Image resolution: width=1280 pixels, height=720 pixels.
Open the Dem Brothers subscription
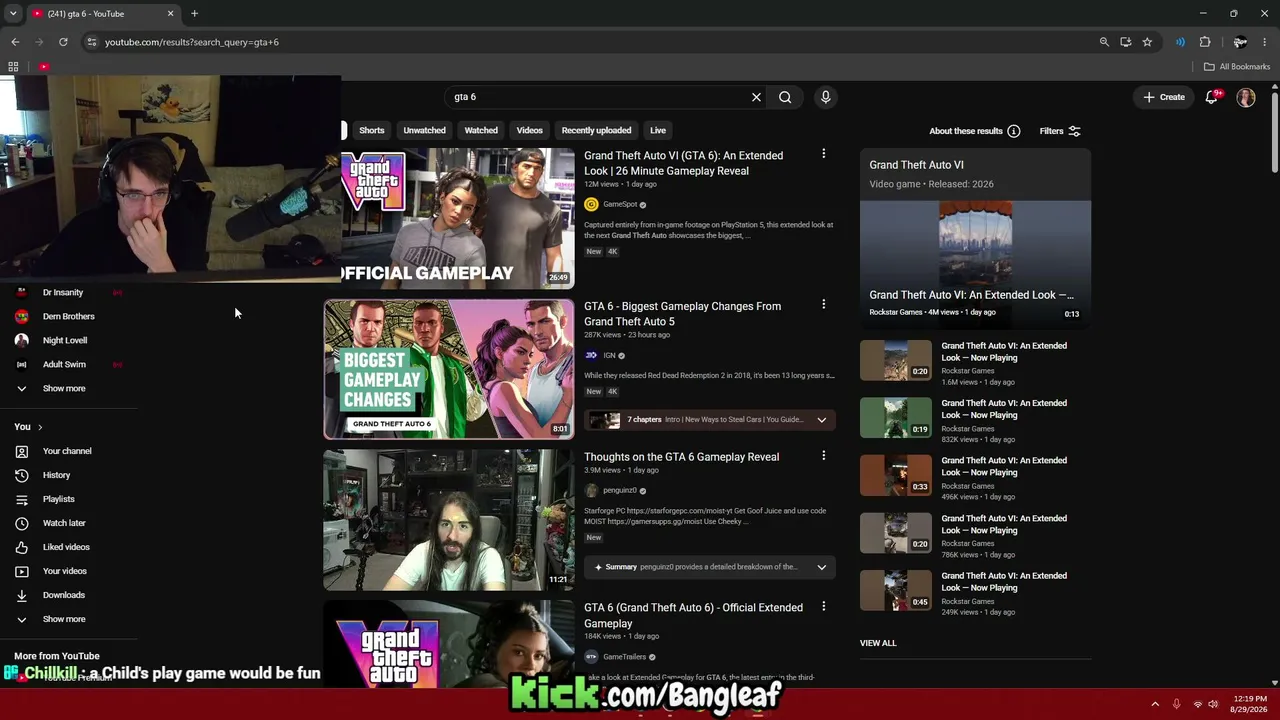click(x=68, y=316)
